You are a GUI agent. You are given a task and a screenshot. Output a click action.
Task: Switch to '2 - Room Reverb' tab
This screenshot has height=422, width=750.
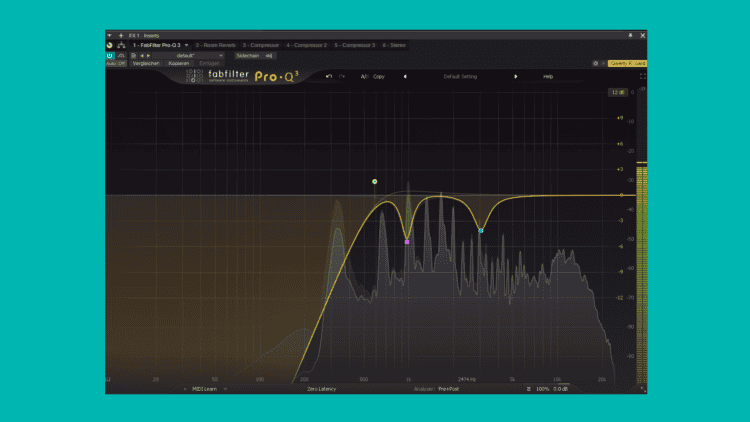pyautogui.click(x=215, y=45)
